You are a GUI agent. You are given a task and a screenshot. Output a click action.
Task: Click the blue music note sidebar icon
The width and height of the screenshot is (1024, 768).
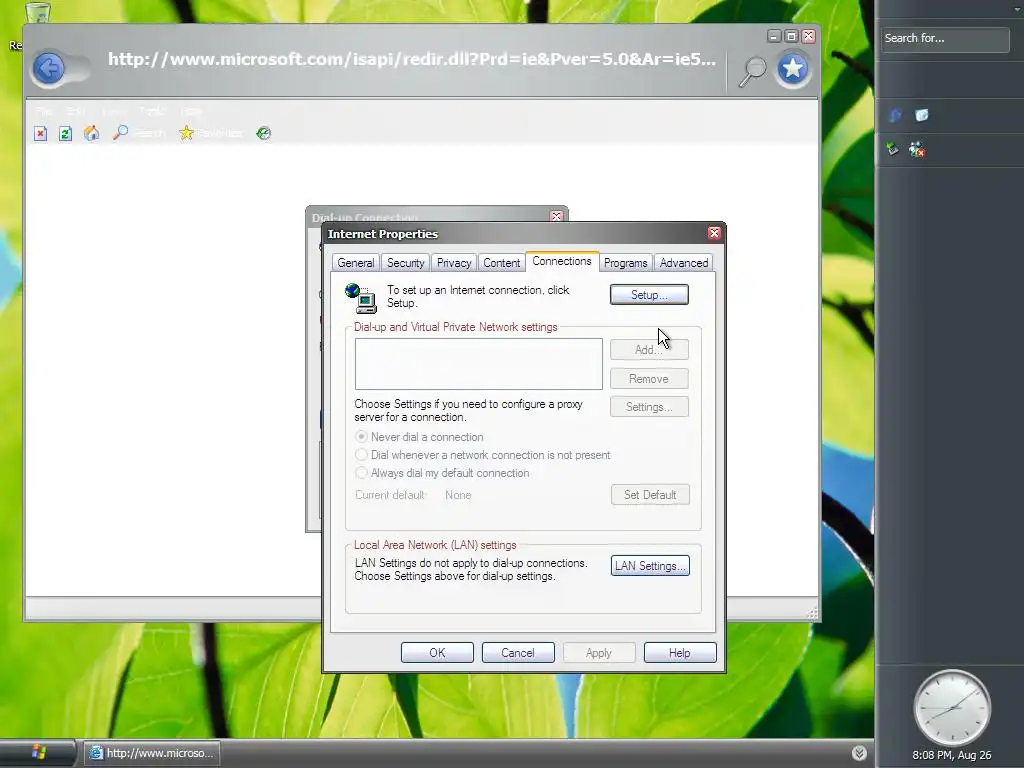click(895, 116)
